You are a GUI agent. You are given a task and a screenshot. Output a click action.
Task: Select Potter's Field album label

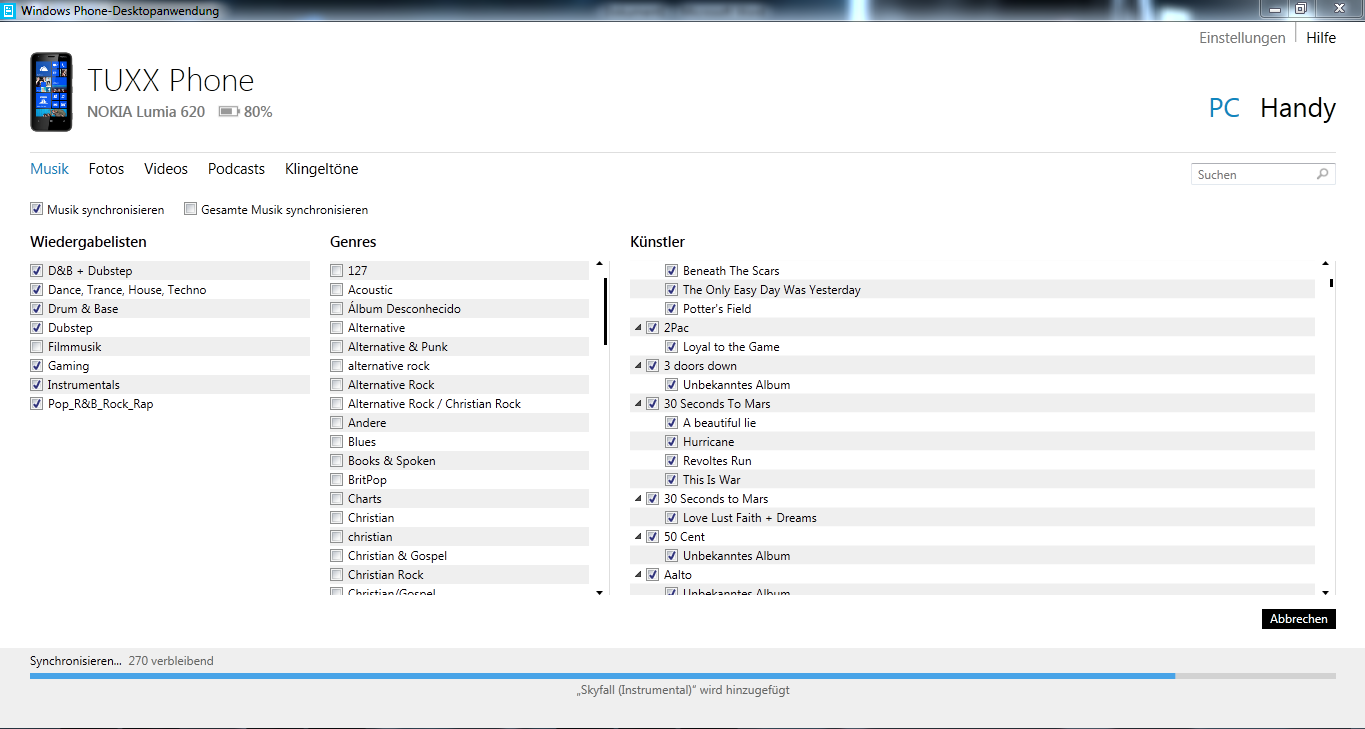[717, 309]
